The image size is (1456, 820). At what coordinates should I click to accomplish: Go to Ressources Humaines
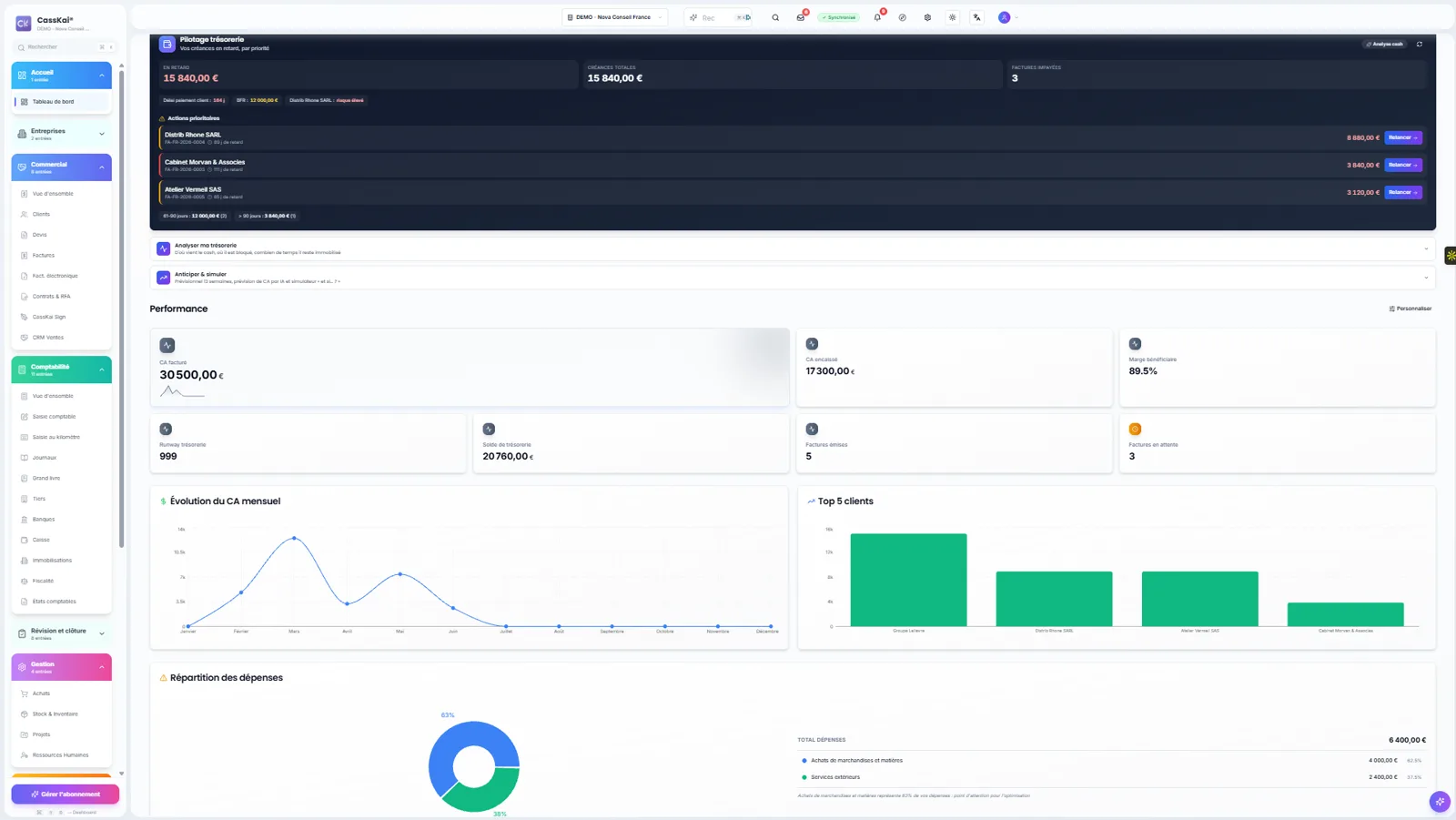pos(62,754)
